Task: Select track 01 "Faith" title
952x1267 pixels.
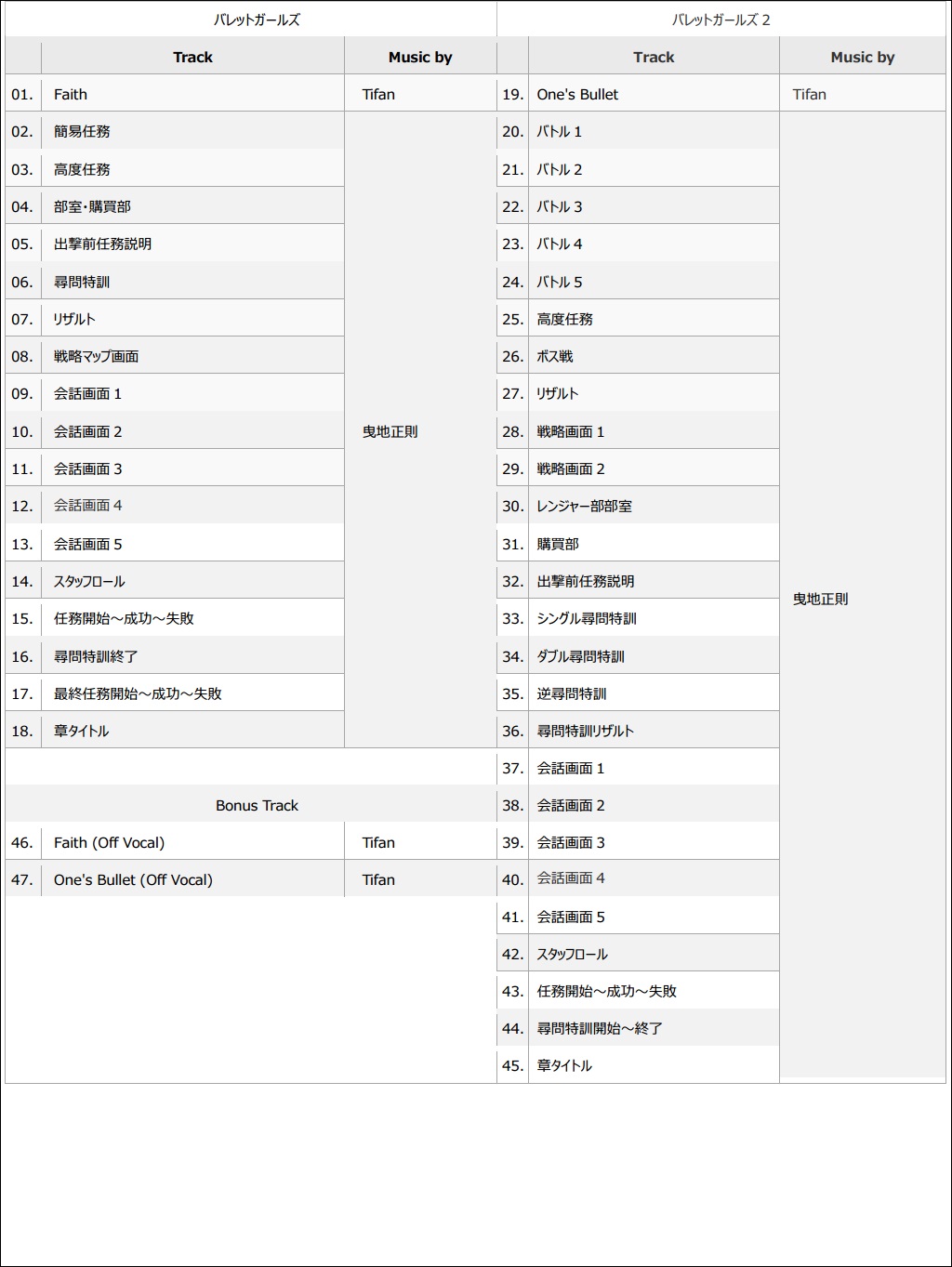Action: point(71,94)
